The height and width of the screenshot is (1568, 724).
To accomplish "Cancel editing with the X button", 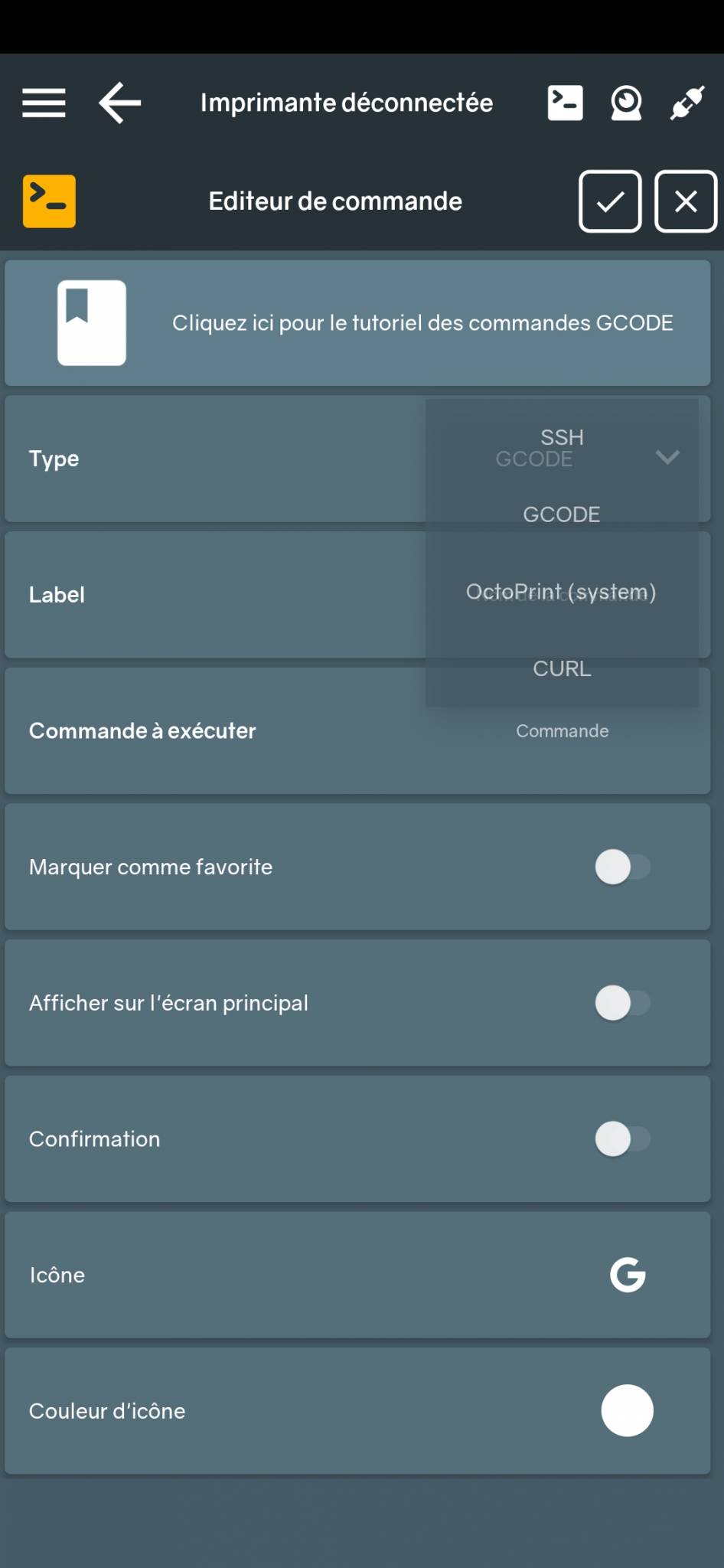I will [686, 201].
